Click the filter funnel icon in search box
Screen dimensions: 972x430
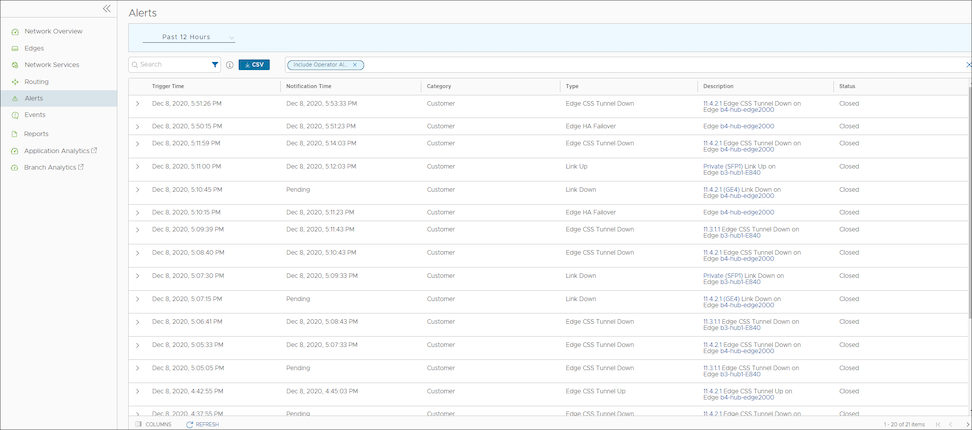tap(215, 65)
